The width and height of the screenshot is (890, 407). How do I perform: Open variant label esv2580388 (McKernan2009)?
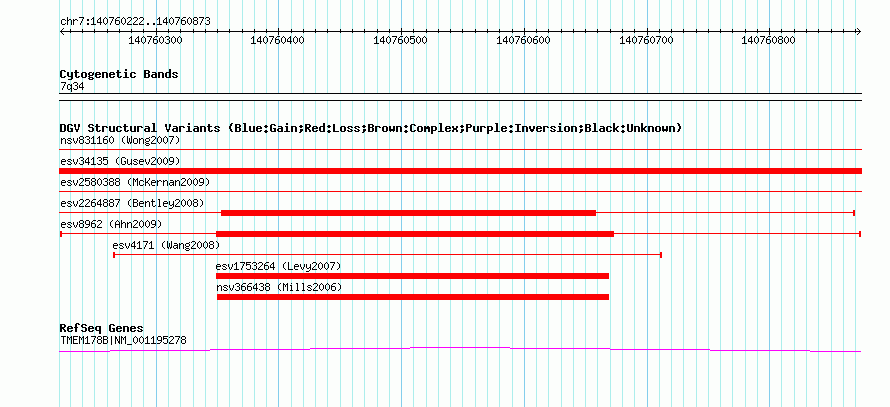tap(135, 182)
